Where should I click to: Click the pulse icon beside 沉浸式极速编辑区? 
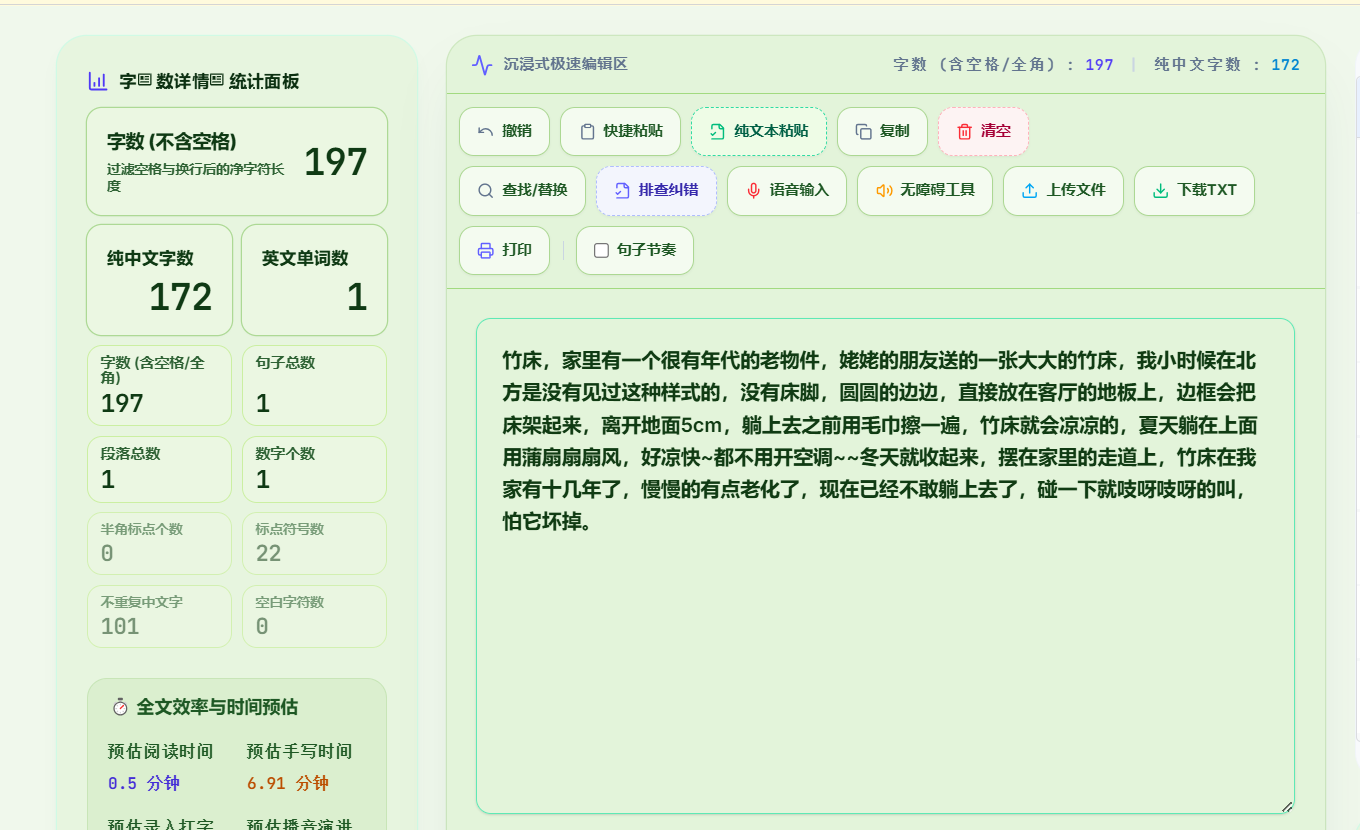click(x=482, y=65)
